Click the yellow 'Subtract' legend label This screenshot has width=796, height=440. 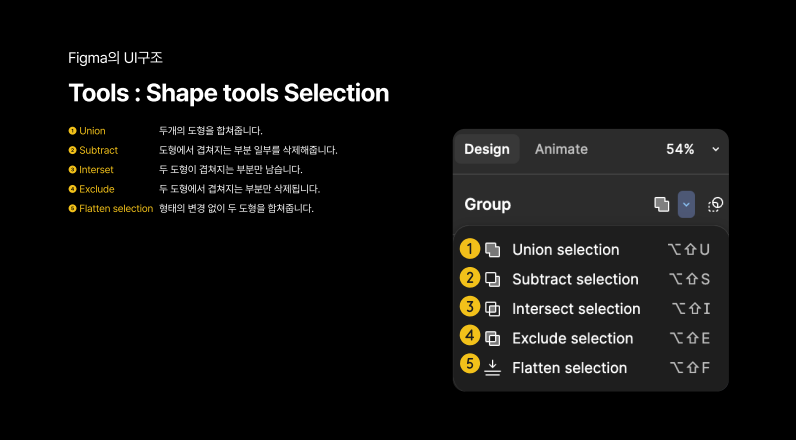[x=98, y=150]
